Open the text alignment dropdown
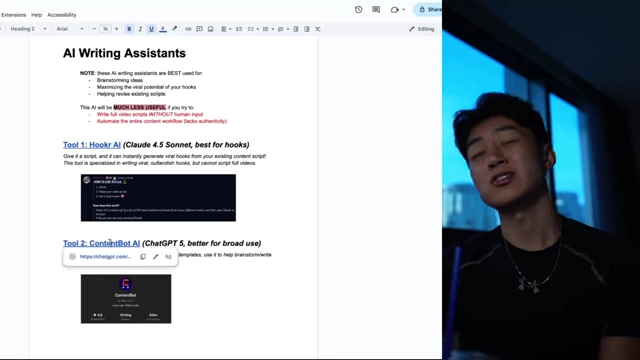The height and width of the screenshot is (360, 640). 226,29
